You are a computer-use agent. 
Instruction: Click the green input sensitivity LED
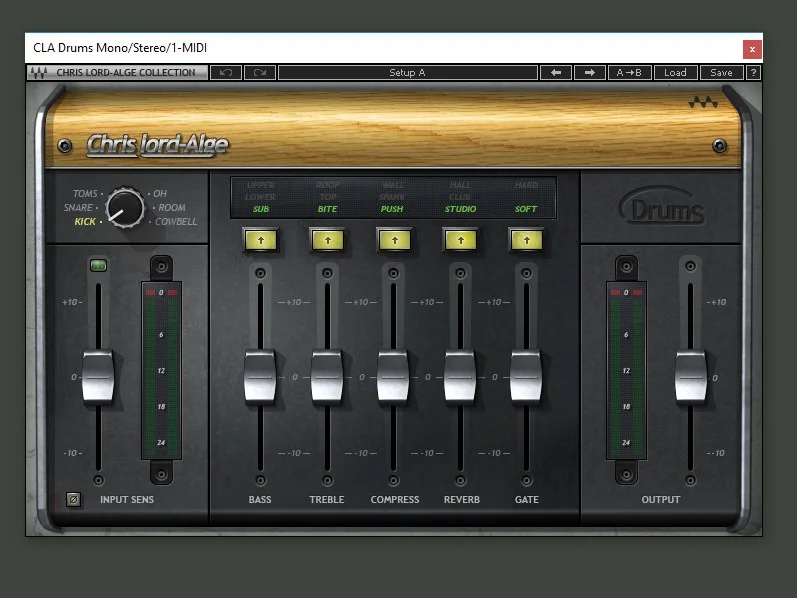pos(98,265)
